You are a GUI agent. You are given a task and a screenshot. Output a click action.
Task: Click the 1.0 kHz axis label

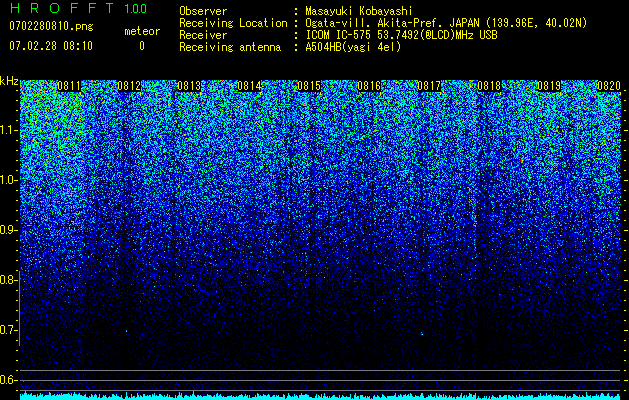tap(8, 180)
